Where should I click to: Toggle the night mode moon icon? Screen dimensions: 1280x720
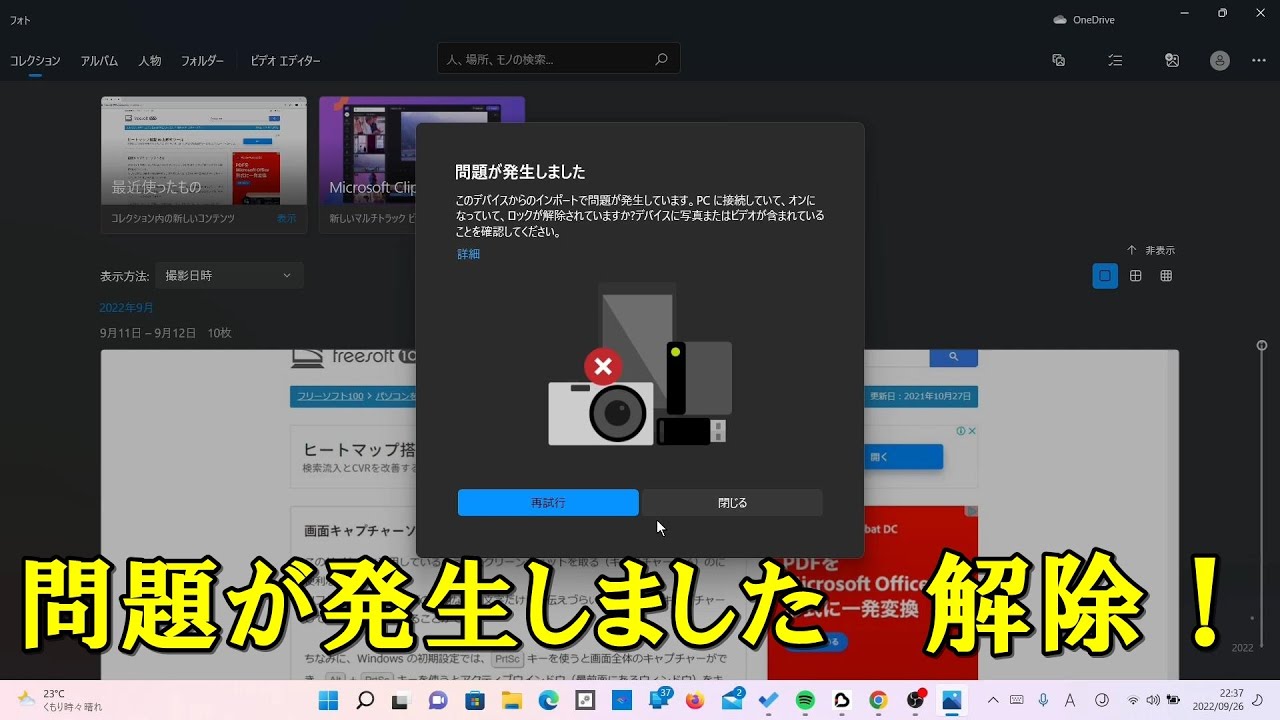(x=1258, y=699)
